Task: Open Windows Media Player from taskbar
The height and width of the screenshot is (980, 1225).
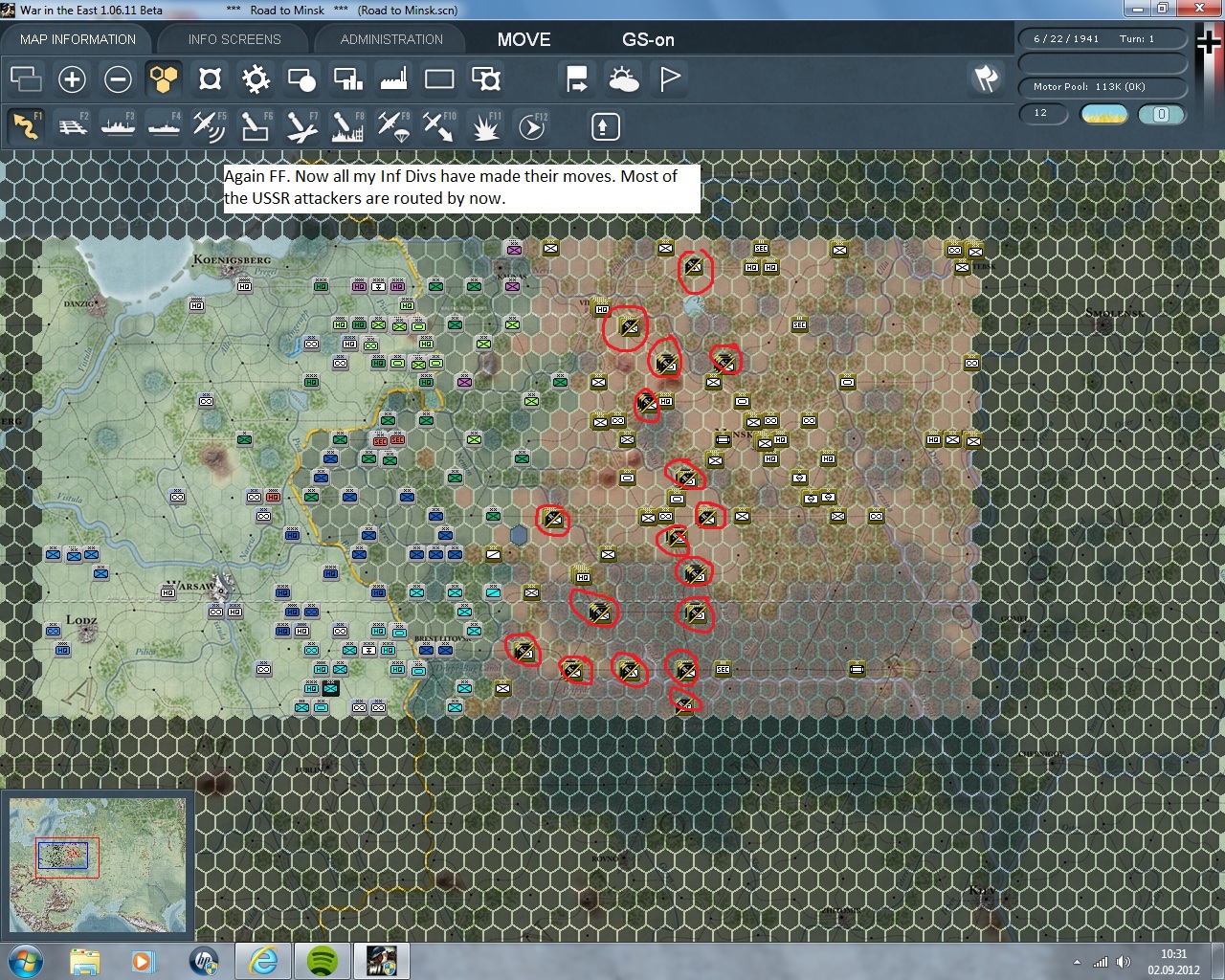Action: pos(144,960)
